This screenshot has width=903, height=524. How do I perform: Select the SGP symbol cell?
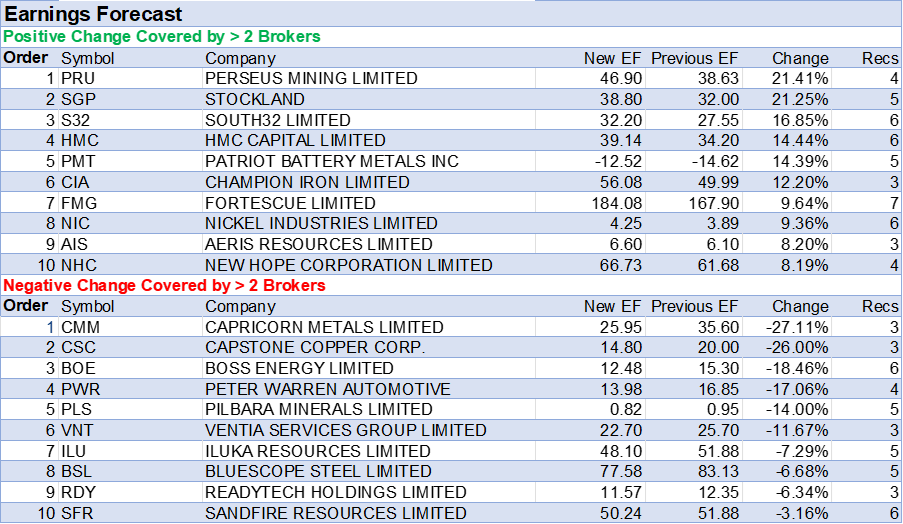pos(79,100)
